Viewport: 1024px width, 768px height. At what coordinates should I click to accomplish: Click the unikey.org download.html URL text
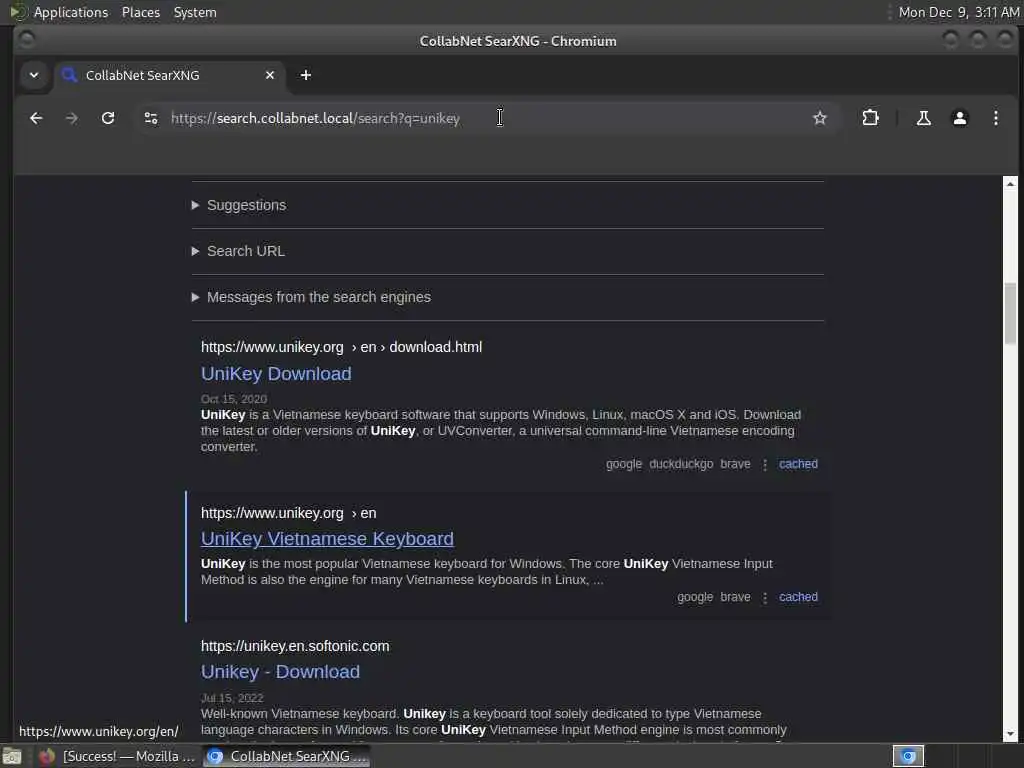[342, 347]
